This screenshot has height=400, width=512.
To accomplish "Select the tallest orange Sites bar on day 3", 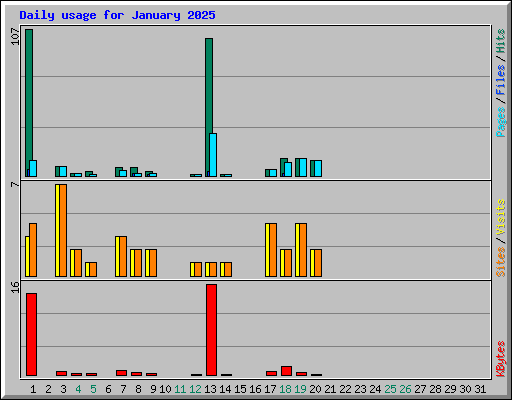I will [63, 230].
